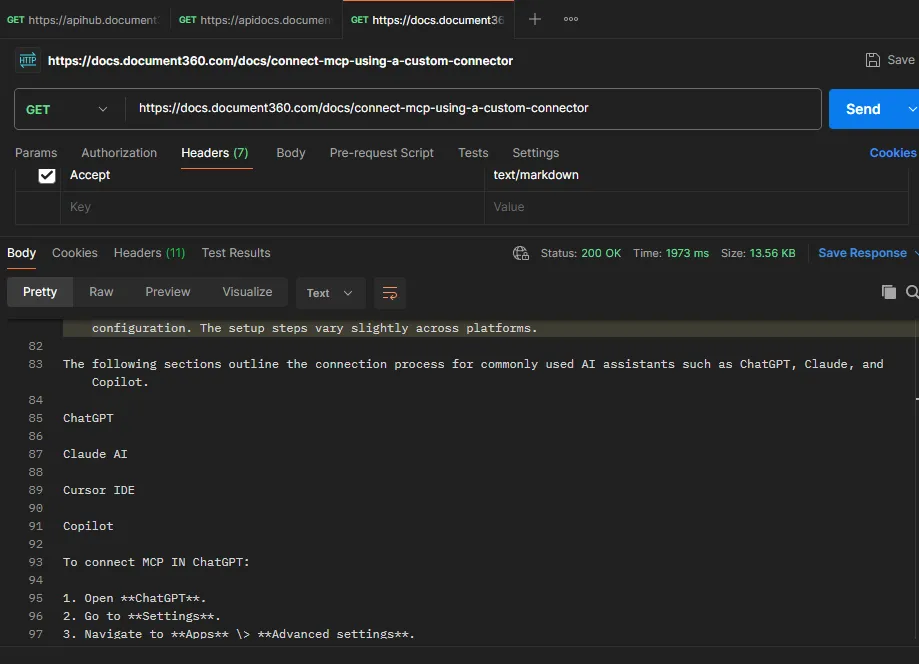Click the Status 200 OK indicator

580,253
